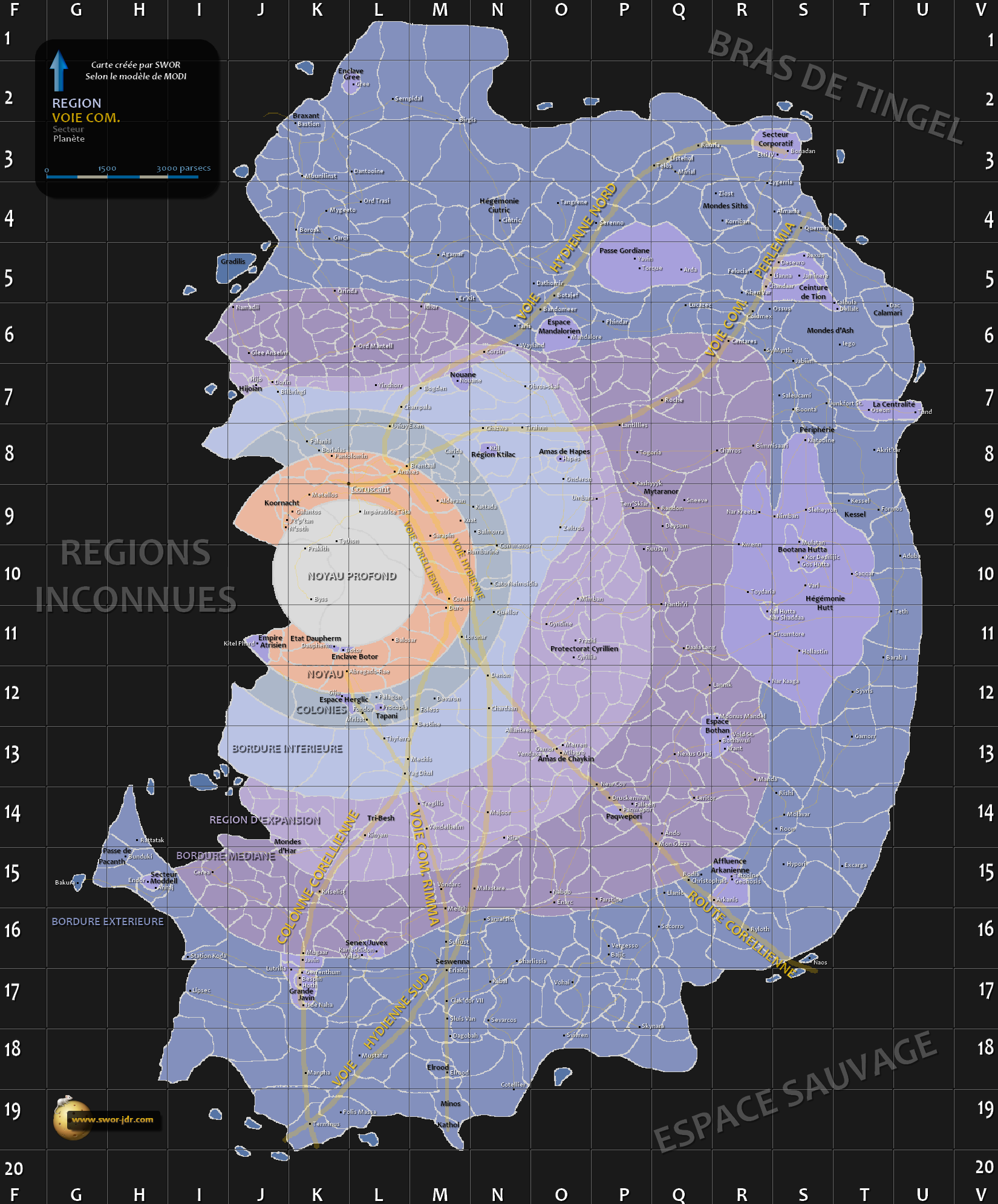The image size is (998, 1204).
Task: Click the Bespin planet label
Action: click(x=311, y=978)
